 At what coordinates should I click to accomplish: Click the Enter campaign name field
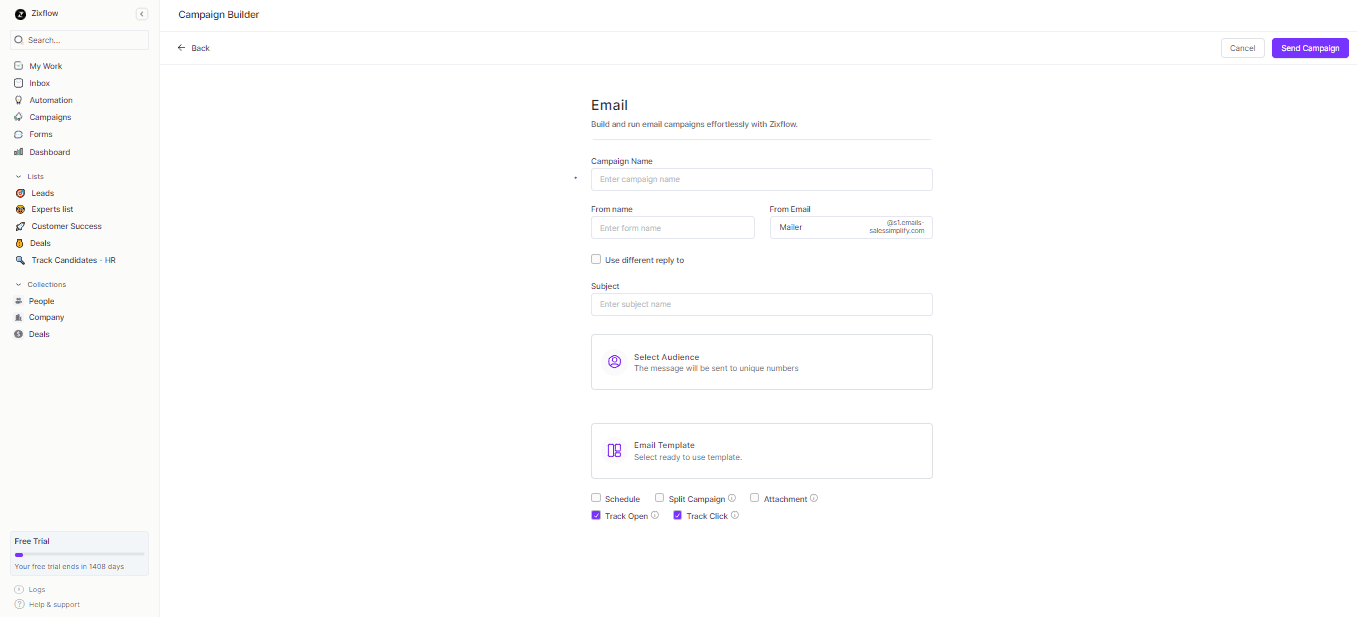tap(761, 179)
